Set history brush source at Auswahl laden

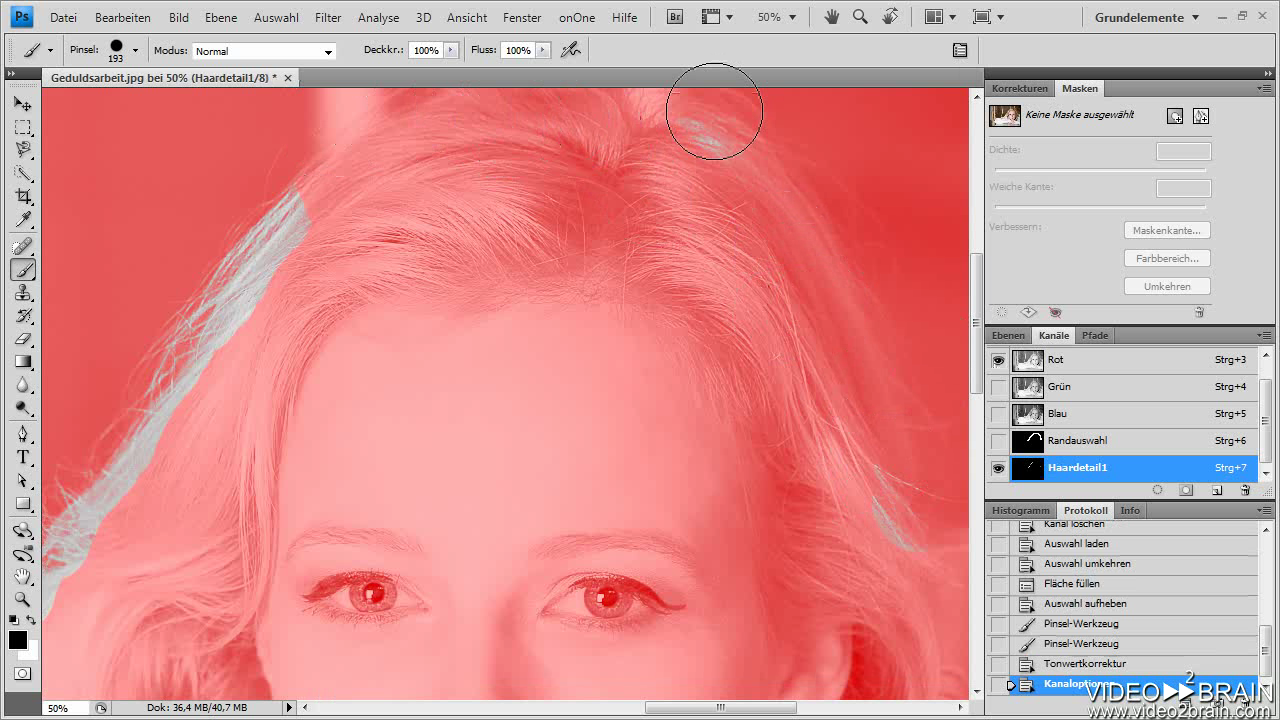tap(998, 544)
